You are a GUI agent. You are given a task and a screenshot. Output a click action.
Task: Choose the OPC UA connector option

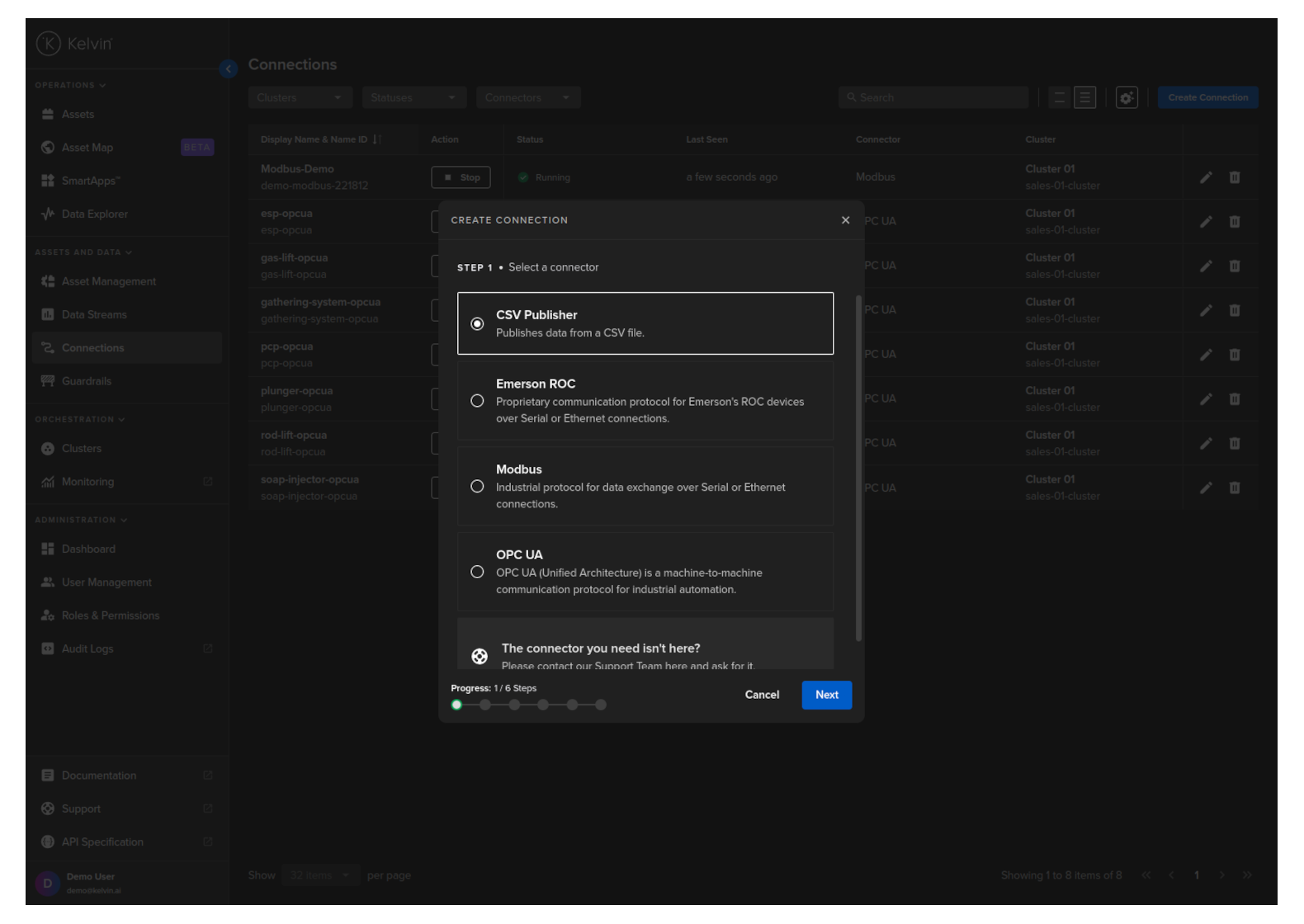click(x=477, y=572)
